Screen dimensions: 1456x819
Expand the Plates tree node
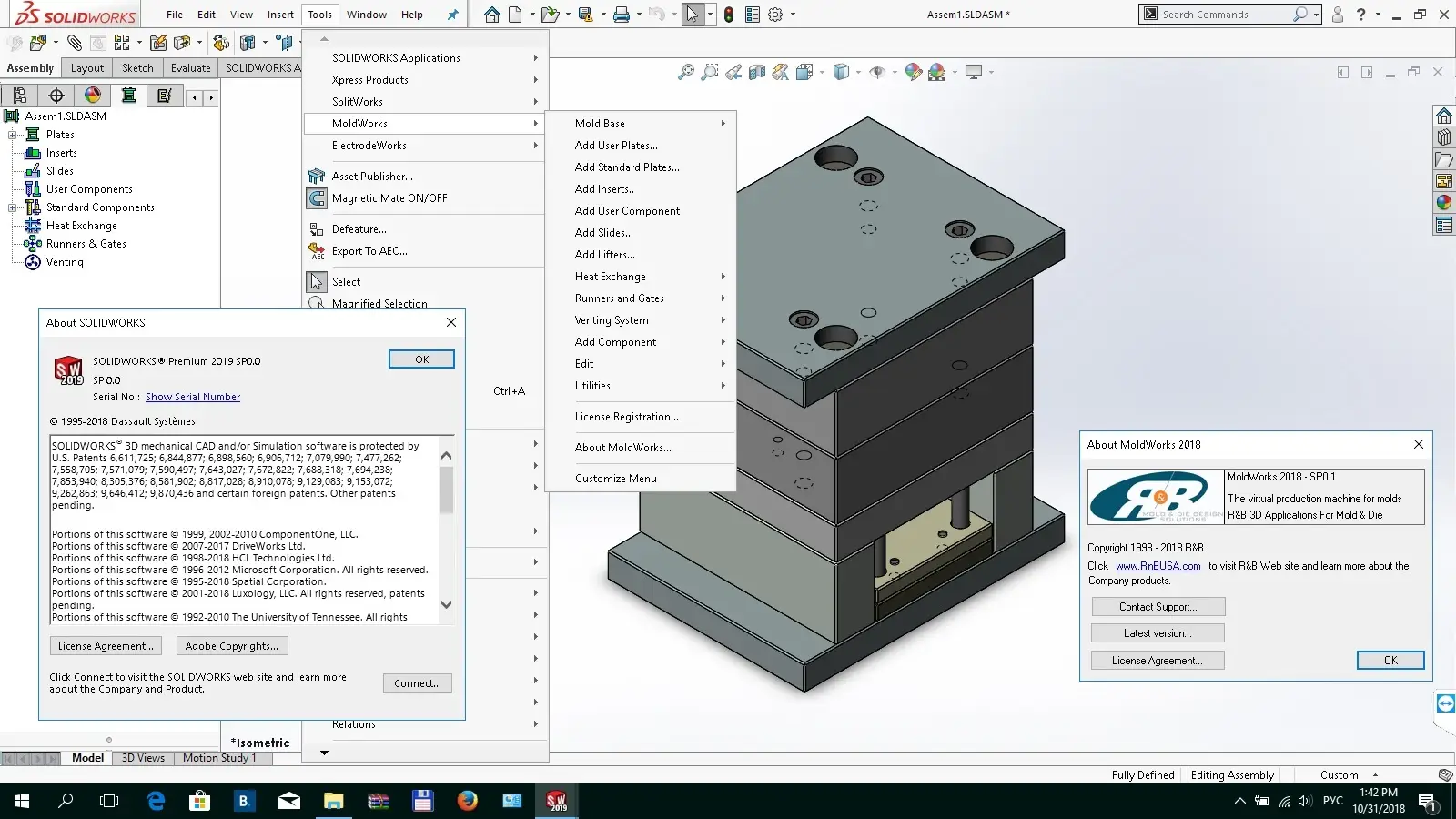click(13, 135)
